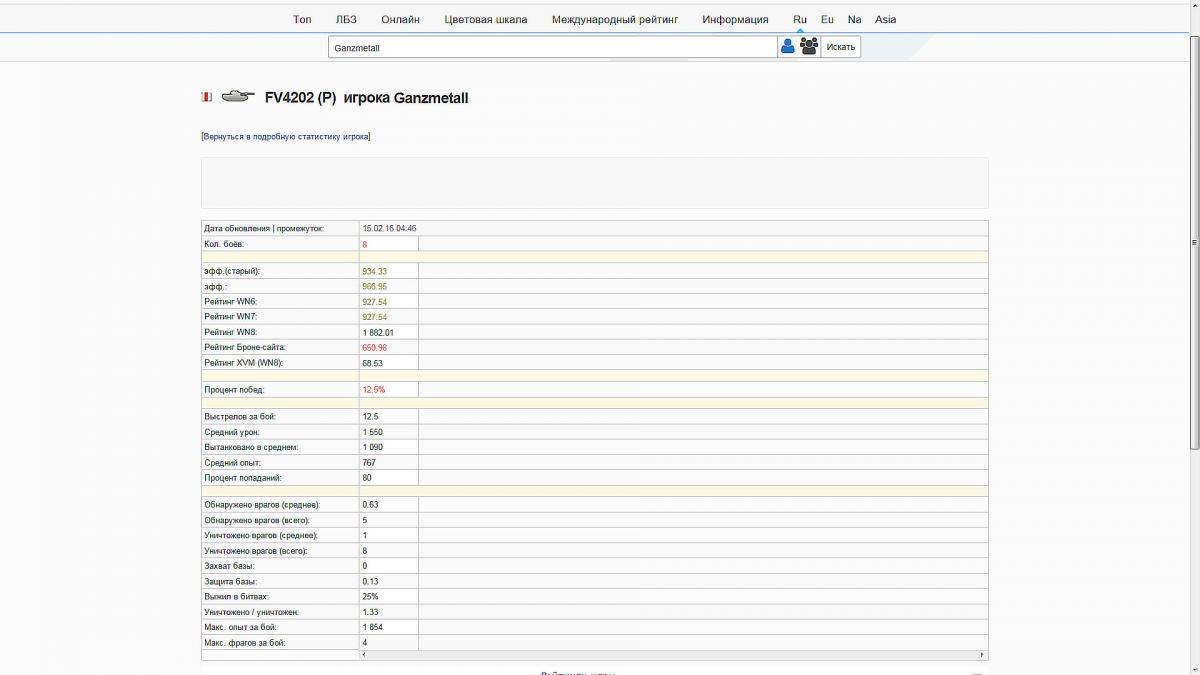This screenshot has height=675, width=1200.
Task: Click the clan group search icon
Action: [809, 46]
